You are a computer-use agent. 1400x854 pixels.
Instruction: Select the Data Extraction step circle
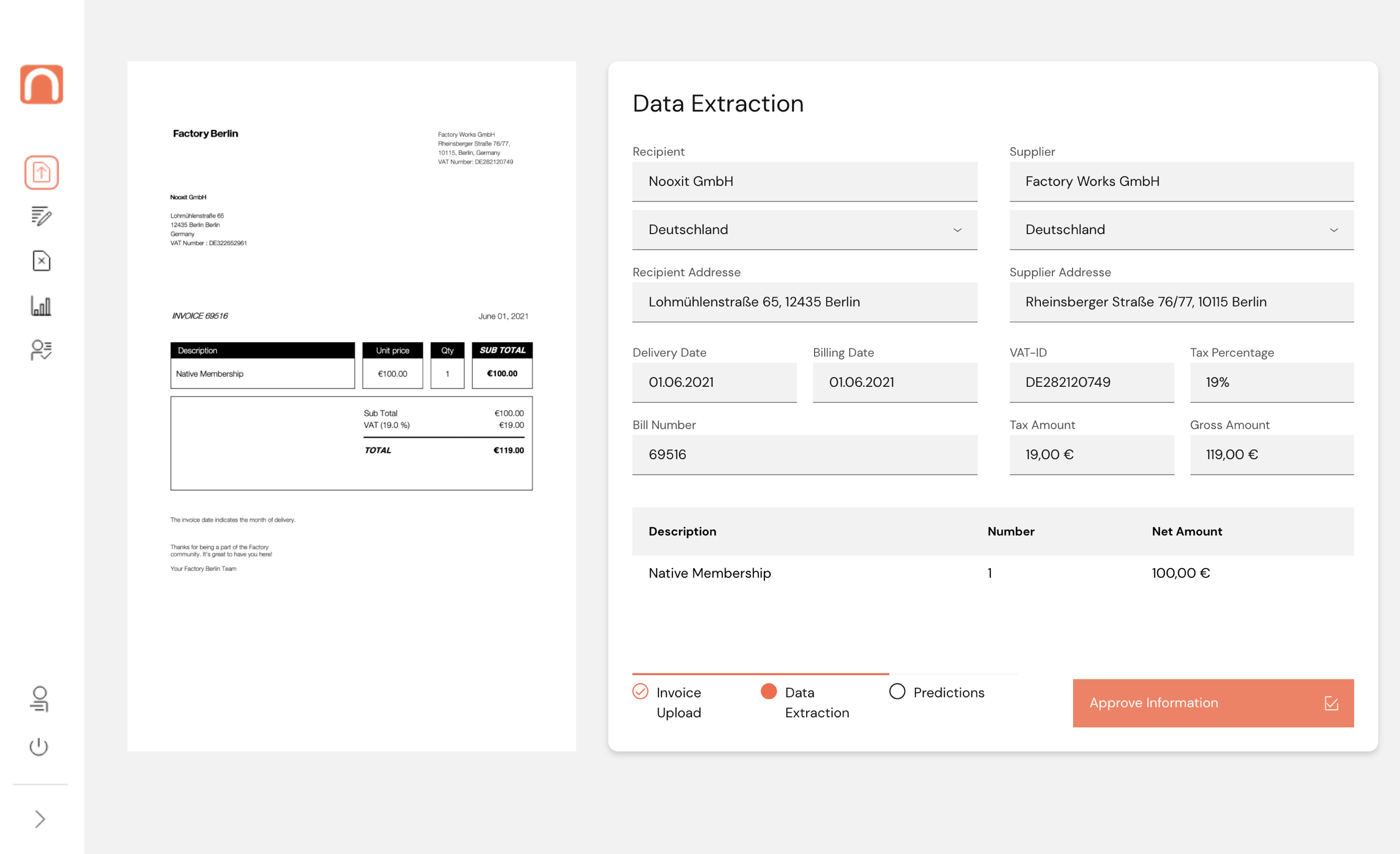tap(768, 692)
